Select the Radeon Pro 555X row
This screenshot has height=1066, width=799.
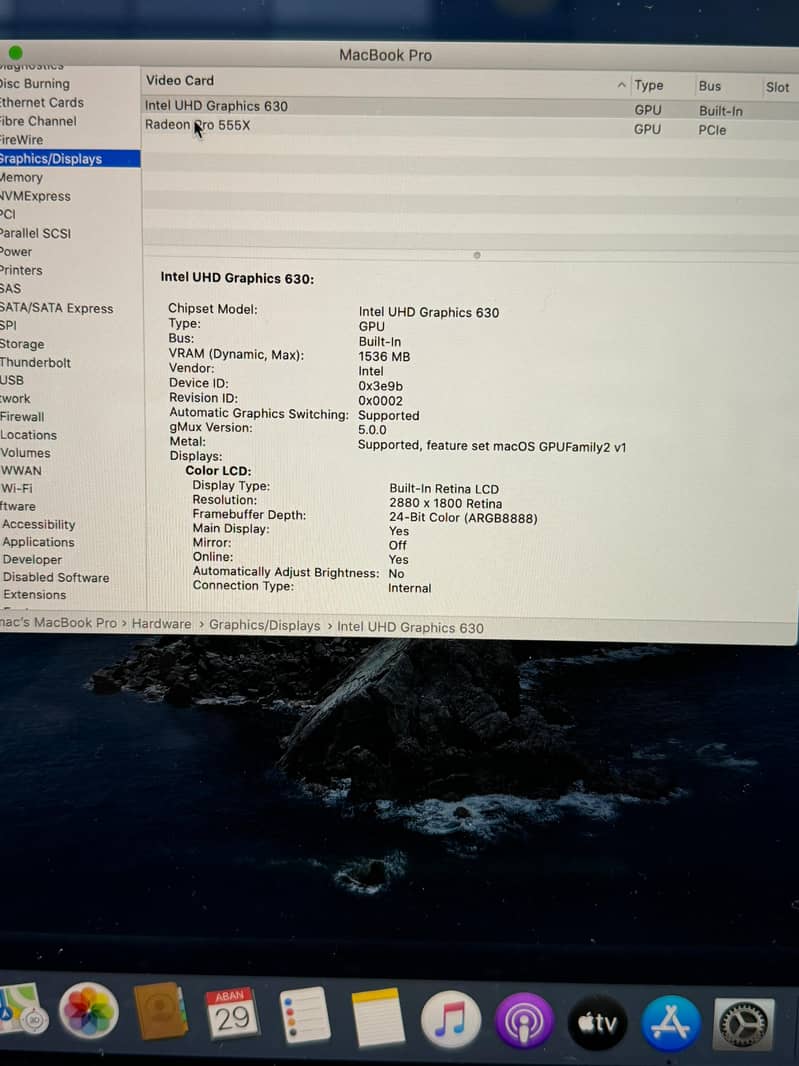[x=197, y=125]
